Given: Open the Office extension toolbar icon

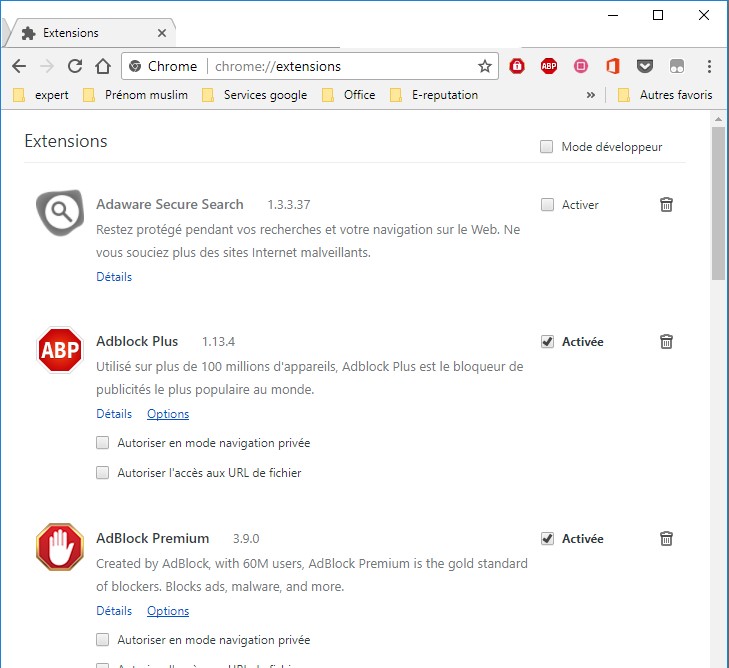Looking at the screenshot, I should (613, 66).
